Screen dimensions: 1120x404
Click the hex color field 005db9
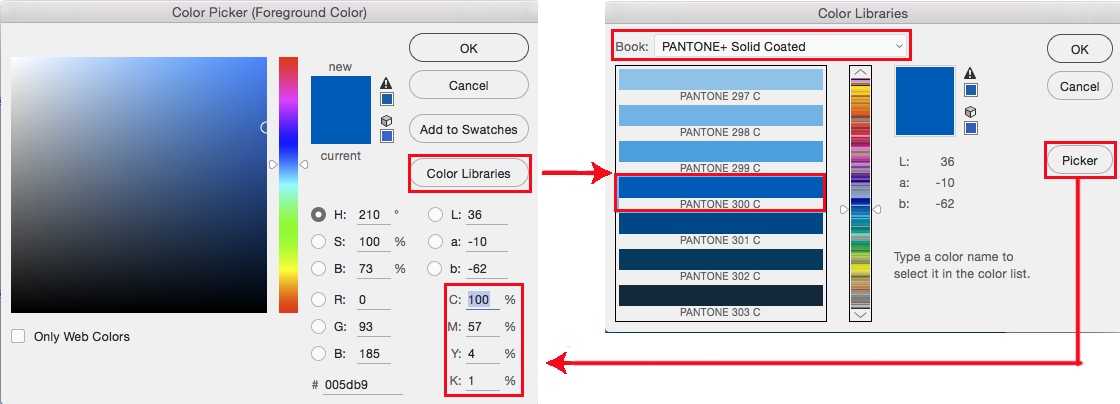pos(363,385)
